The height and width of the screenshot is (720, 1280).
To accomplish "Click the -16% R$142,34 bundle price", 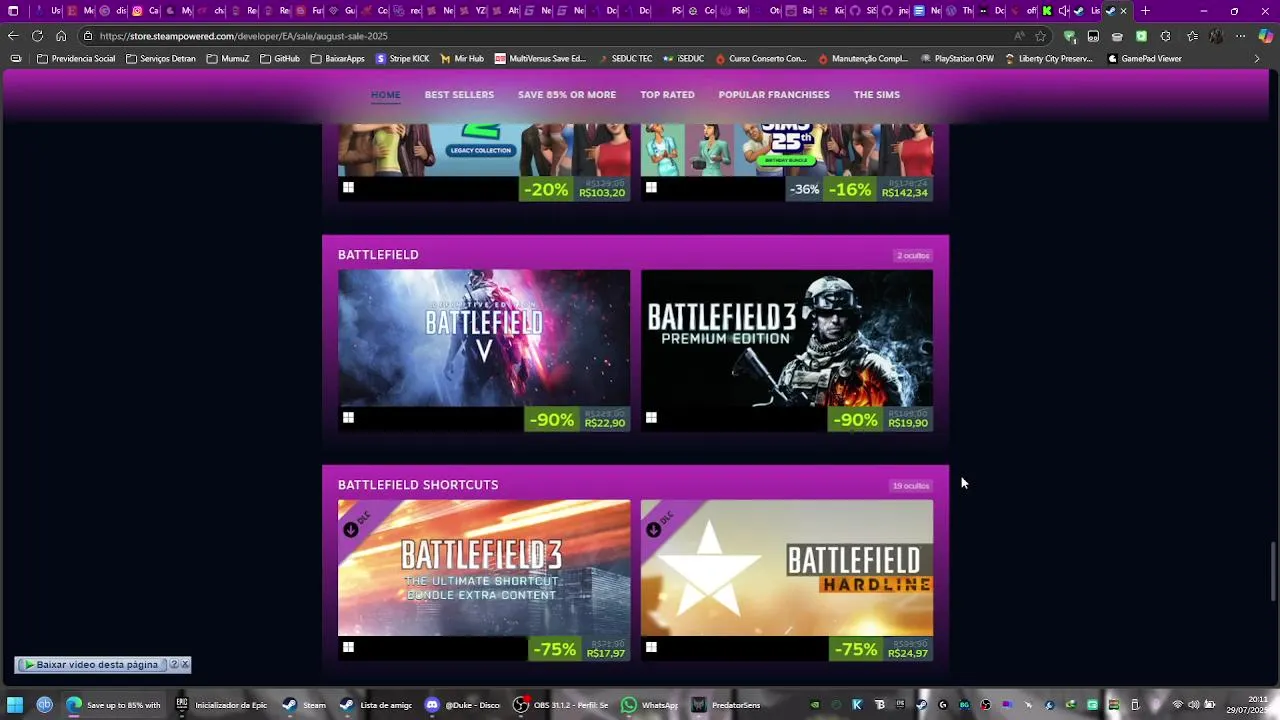I will 879,189.
